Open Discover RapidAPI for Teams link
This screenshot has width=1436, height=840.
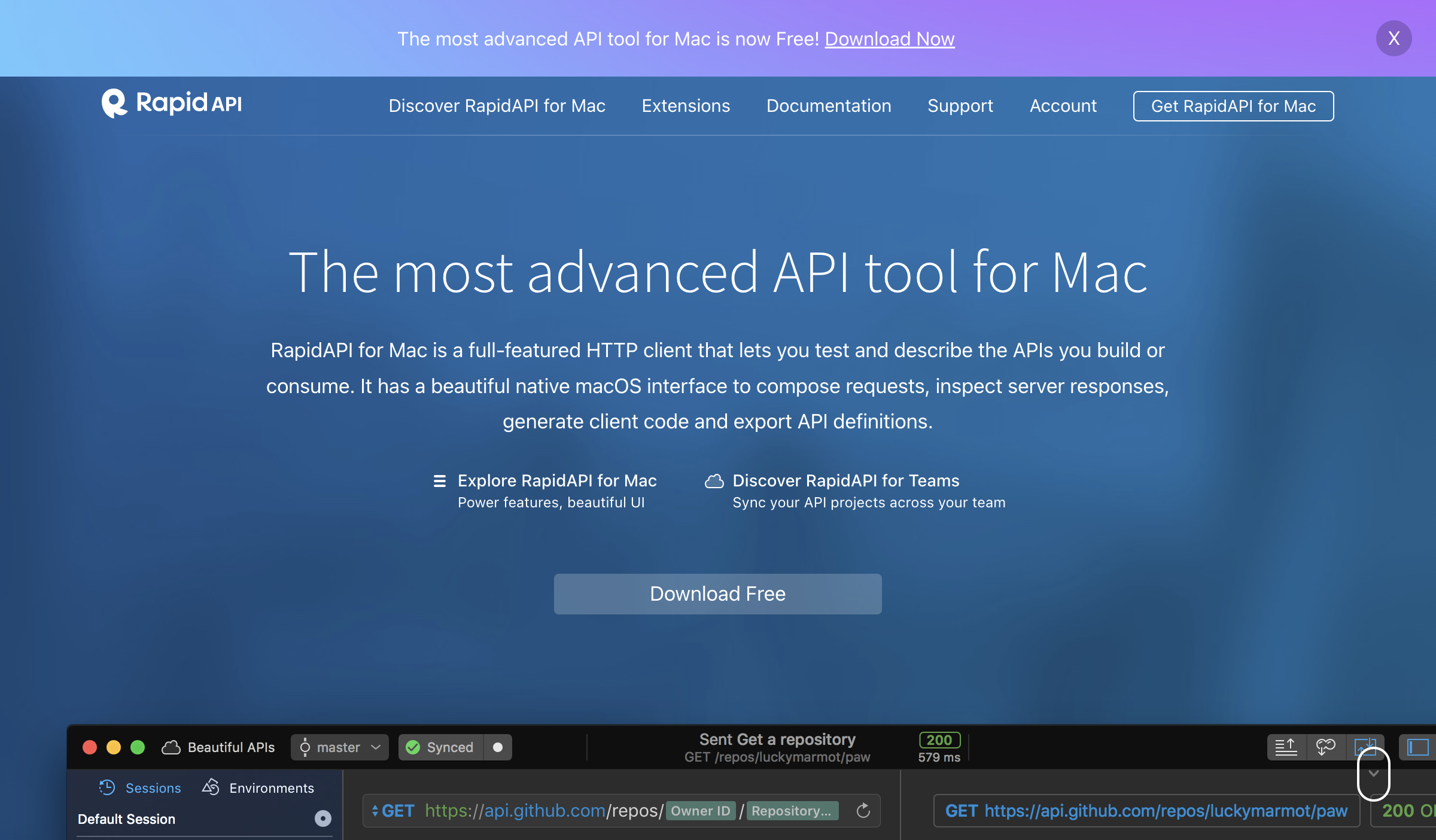845,480
